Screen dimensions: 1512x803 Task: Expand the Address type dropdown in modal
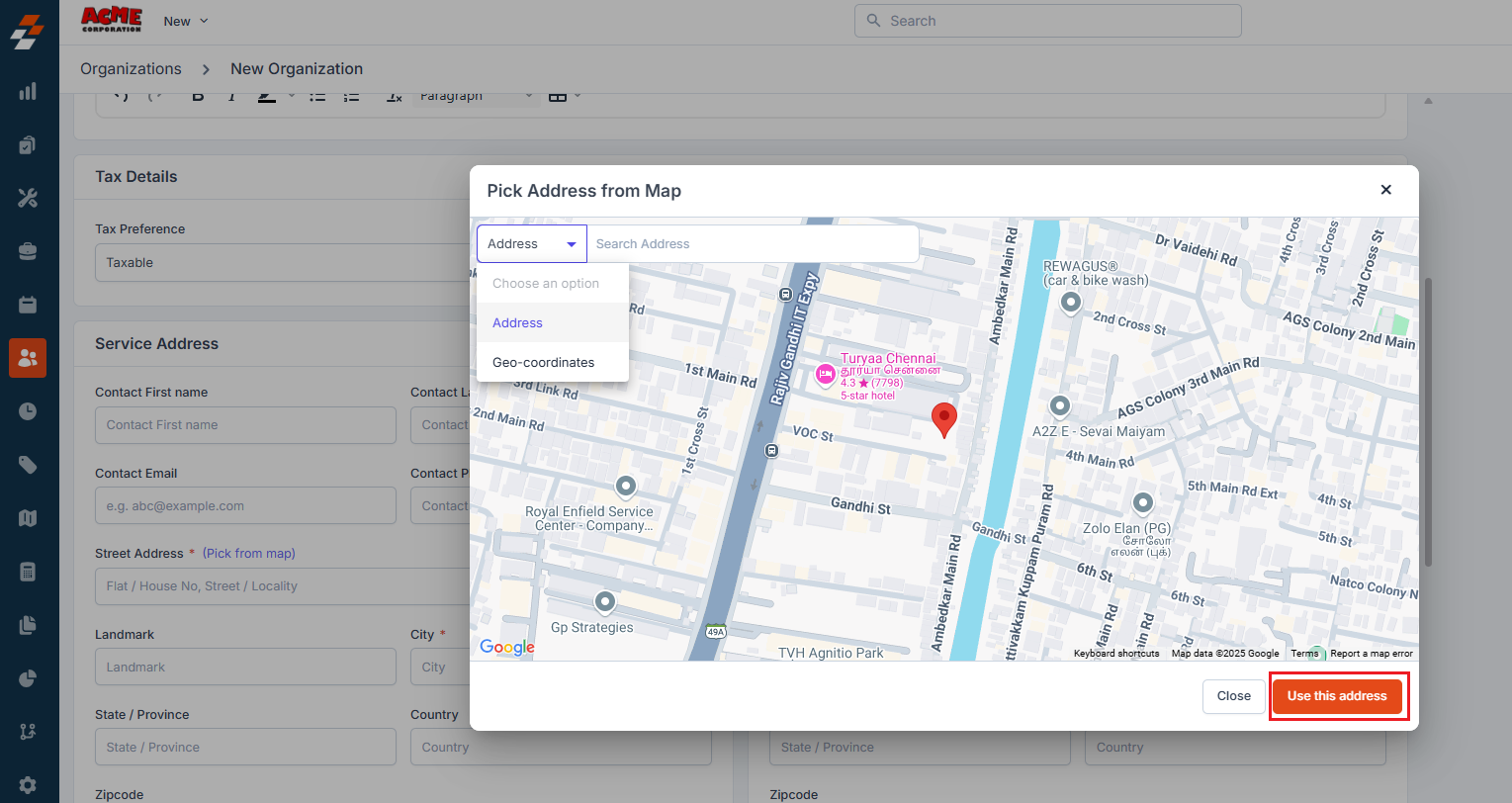coord(532,244)
